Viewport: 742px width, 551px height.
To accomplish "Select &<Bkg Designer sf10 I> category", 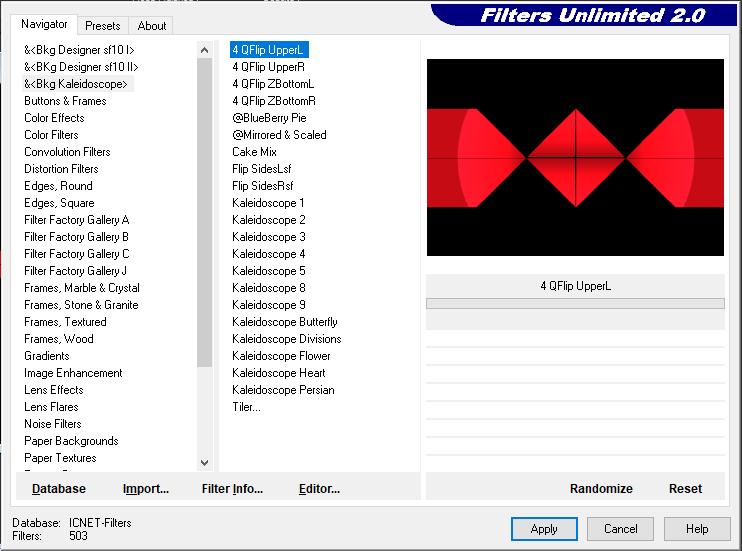I will point(79,50).
